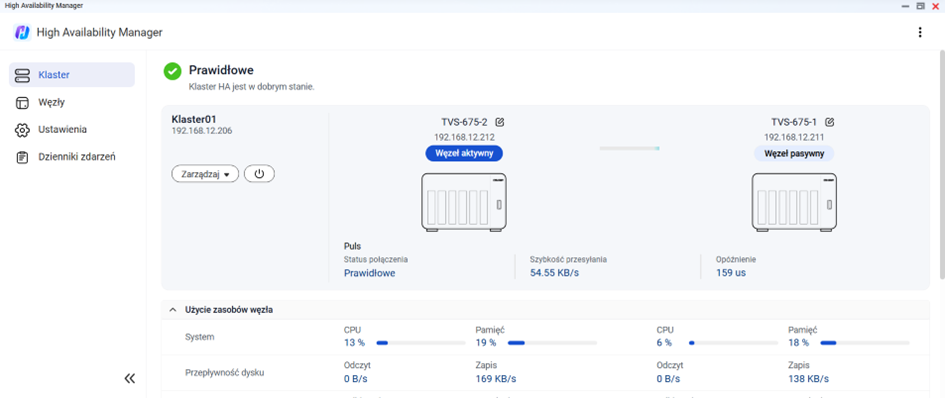Click the Puls section heading
Image resolution: width=945 pixels, height=398 pixels.
[x=353, y=246]
